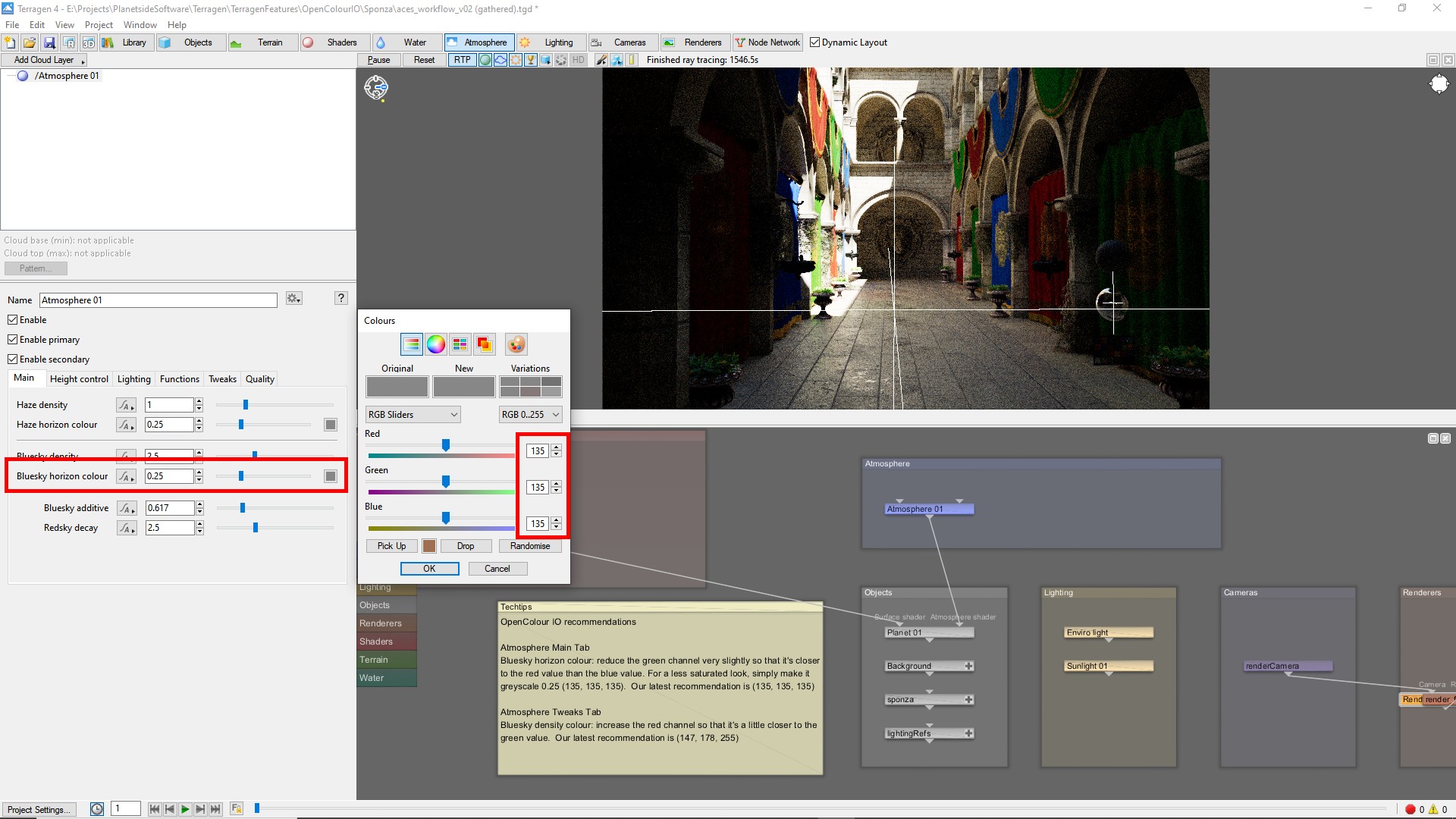Click Redsky decay animation button

pyautogui.click(x=126, y=528)
